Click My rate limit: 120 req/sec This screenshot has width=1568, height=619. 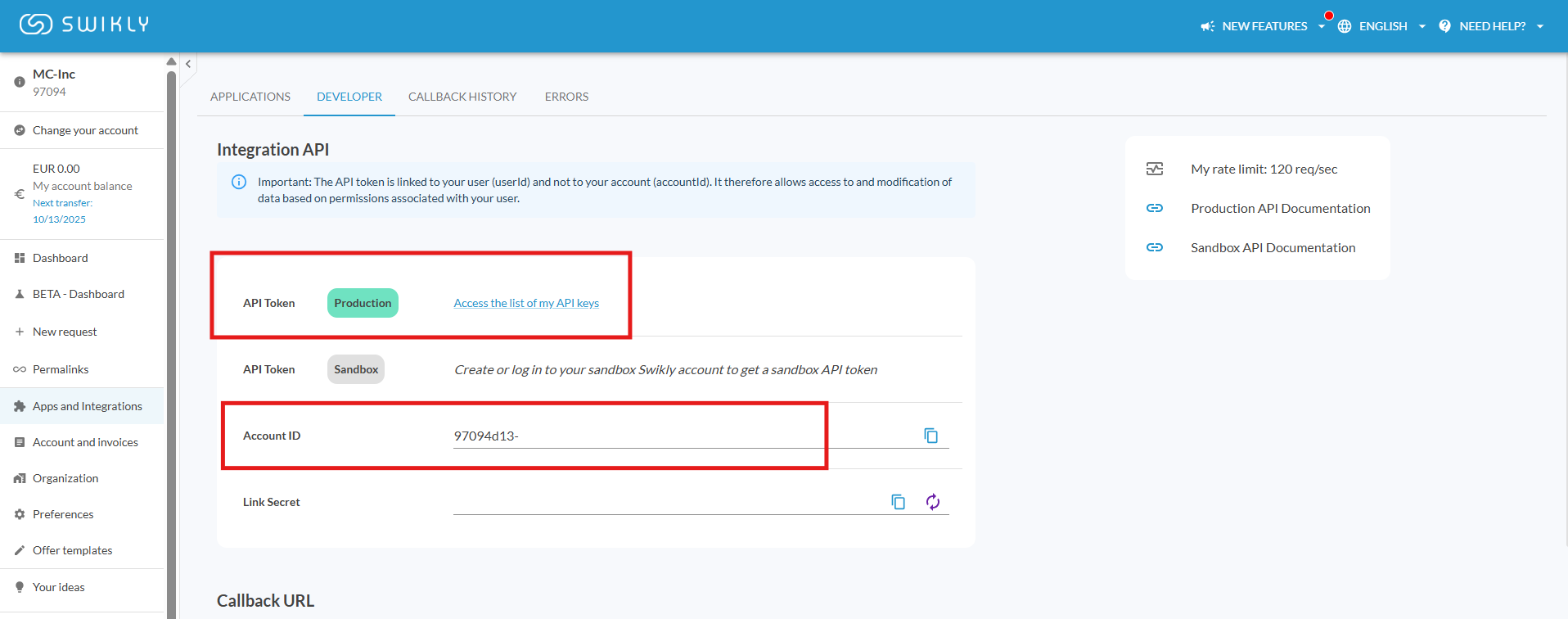click(x=1264, y=169)
